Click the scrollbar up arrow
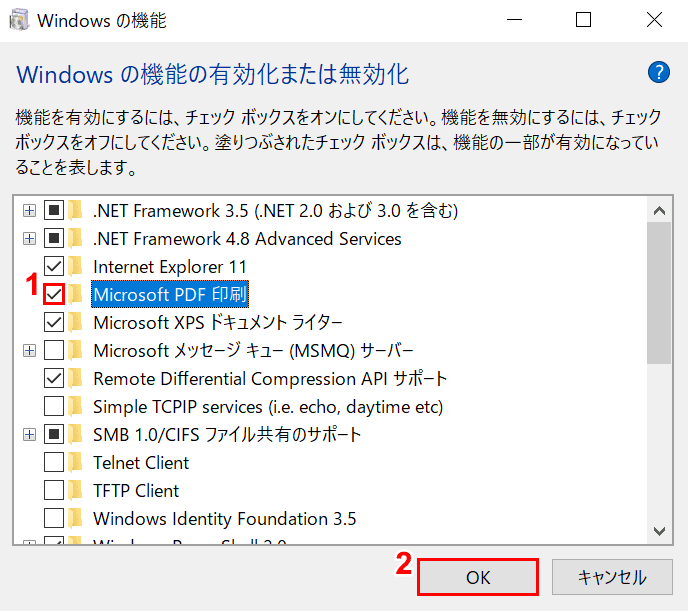Image resolution: width=688 pixels, height=611 pixels. click(x=659, y=211)
